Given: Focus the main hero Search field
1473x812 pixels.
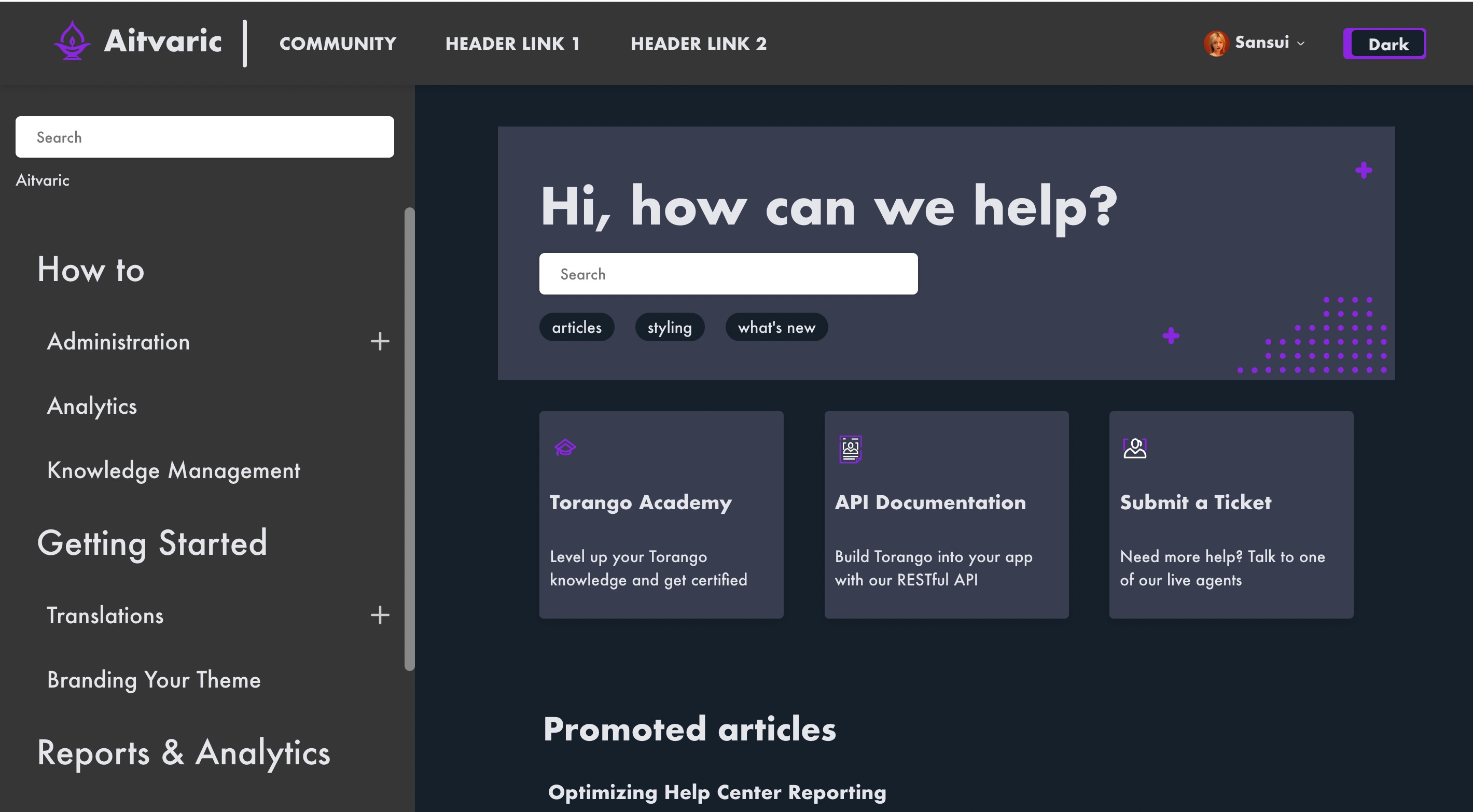Looking at the screenshot, I should (728, 274).
